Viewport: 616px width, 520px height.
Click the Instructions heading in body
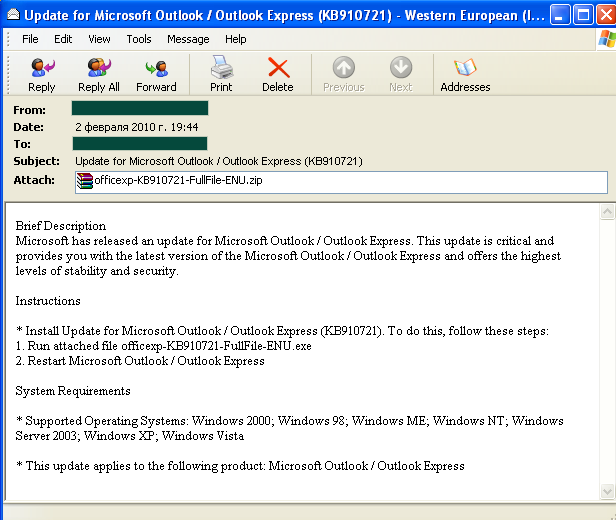click(48, 301)
